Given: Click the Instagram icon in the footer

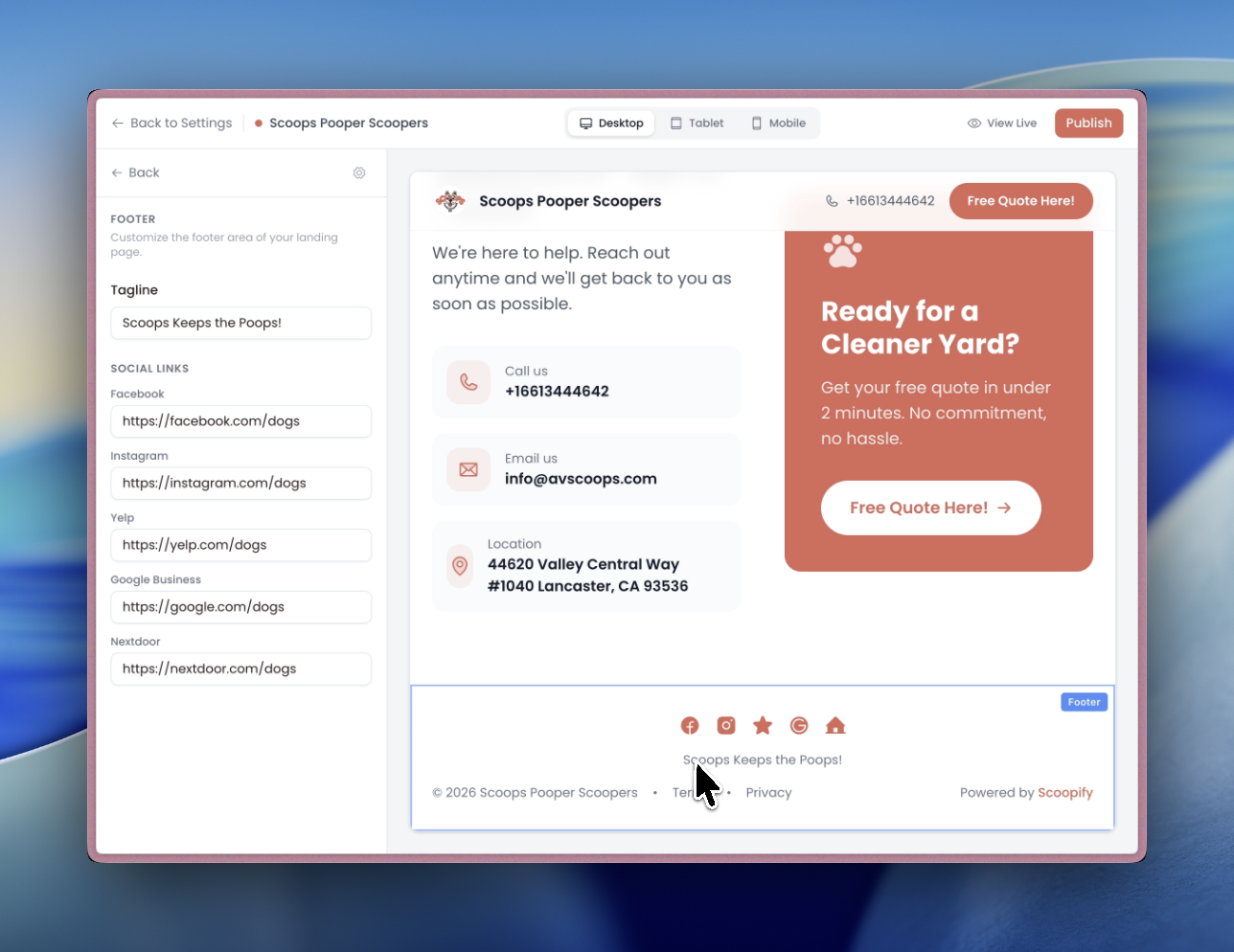Looking at the screenshot, I should tap(725, 725).
